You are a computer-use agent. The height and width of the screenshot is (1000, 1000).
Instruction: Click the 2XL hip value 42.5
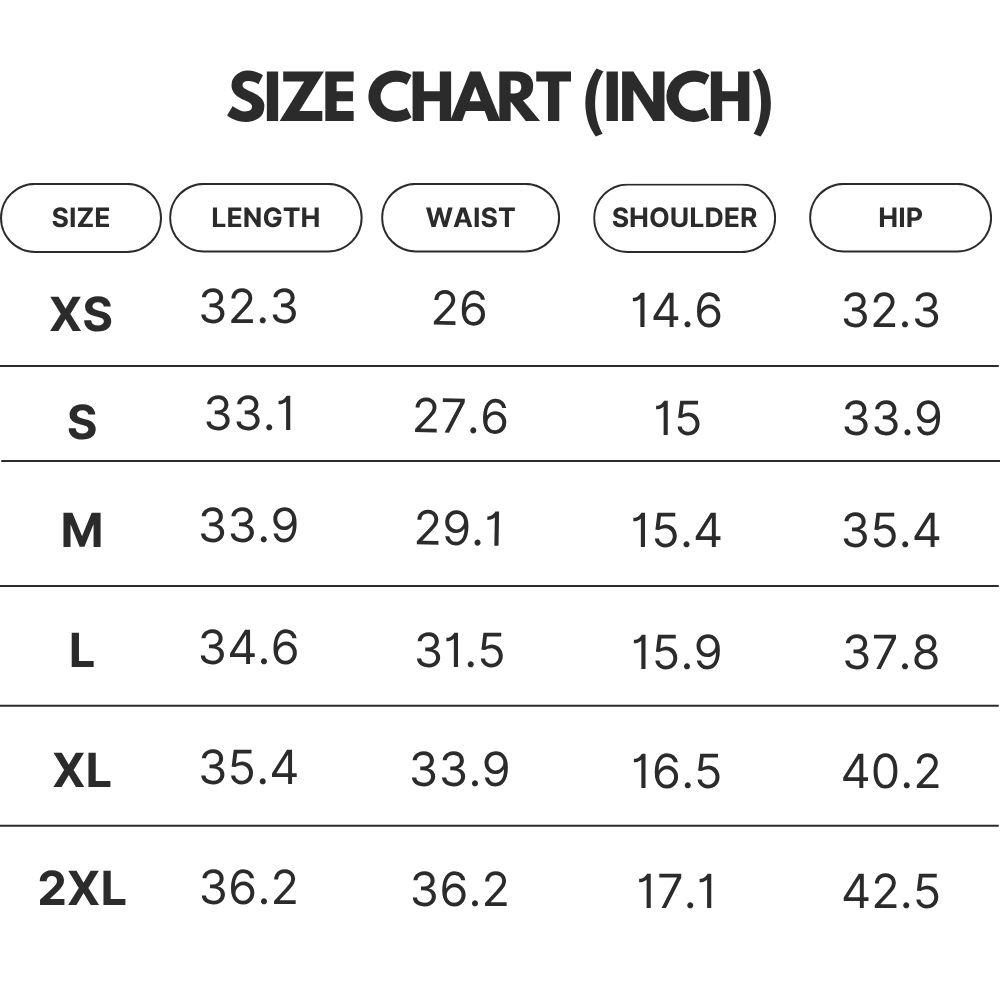click(891, 891)
